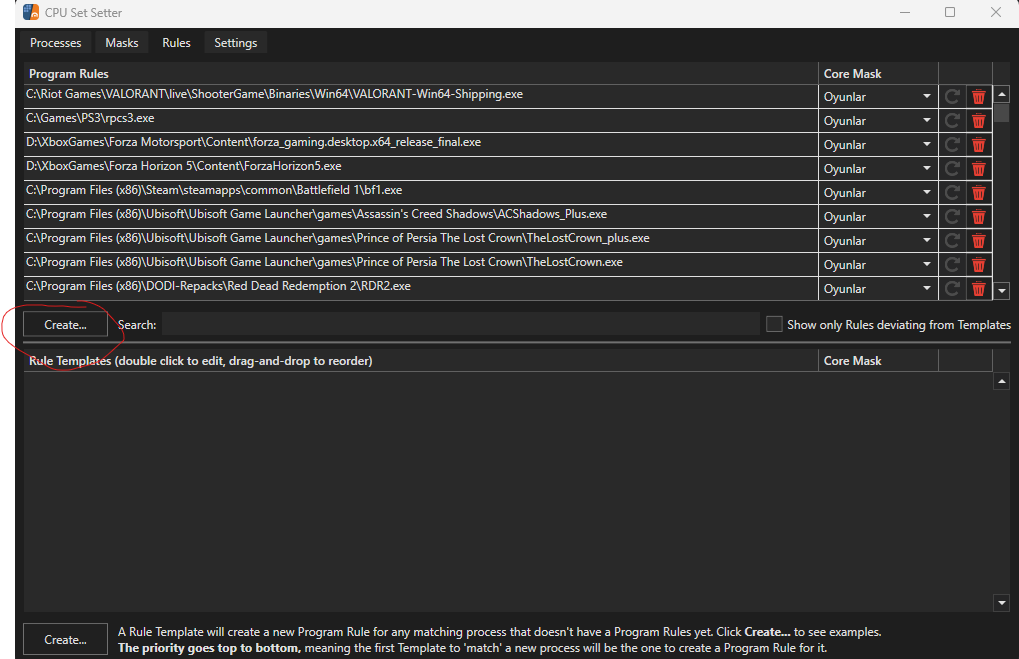Delete the RDR2.exe program rule
The height and width of the screenshot is (659, 1019).
pos(978,289)
